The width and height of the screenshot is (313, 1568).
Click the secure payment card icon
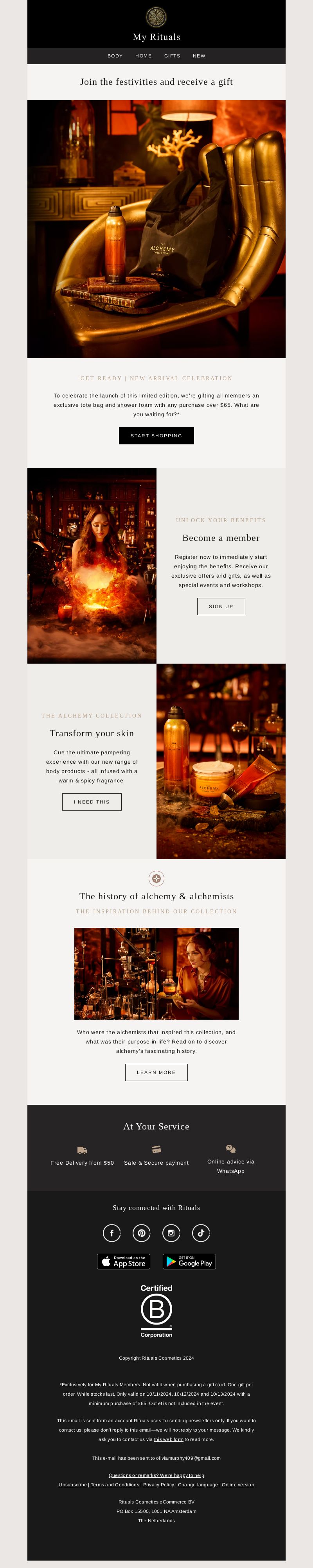tap(156, 1149)
